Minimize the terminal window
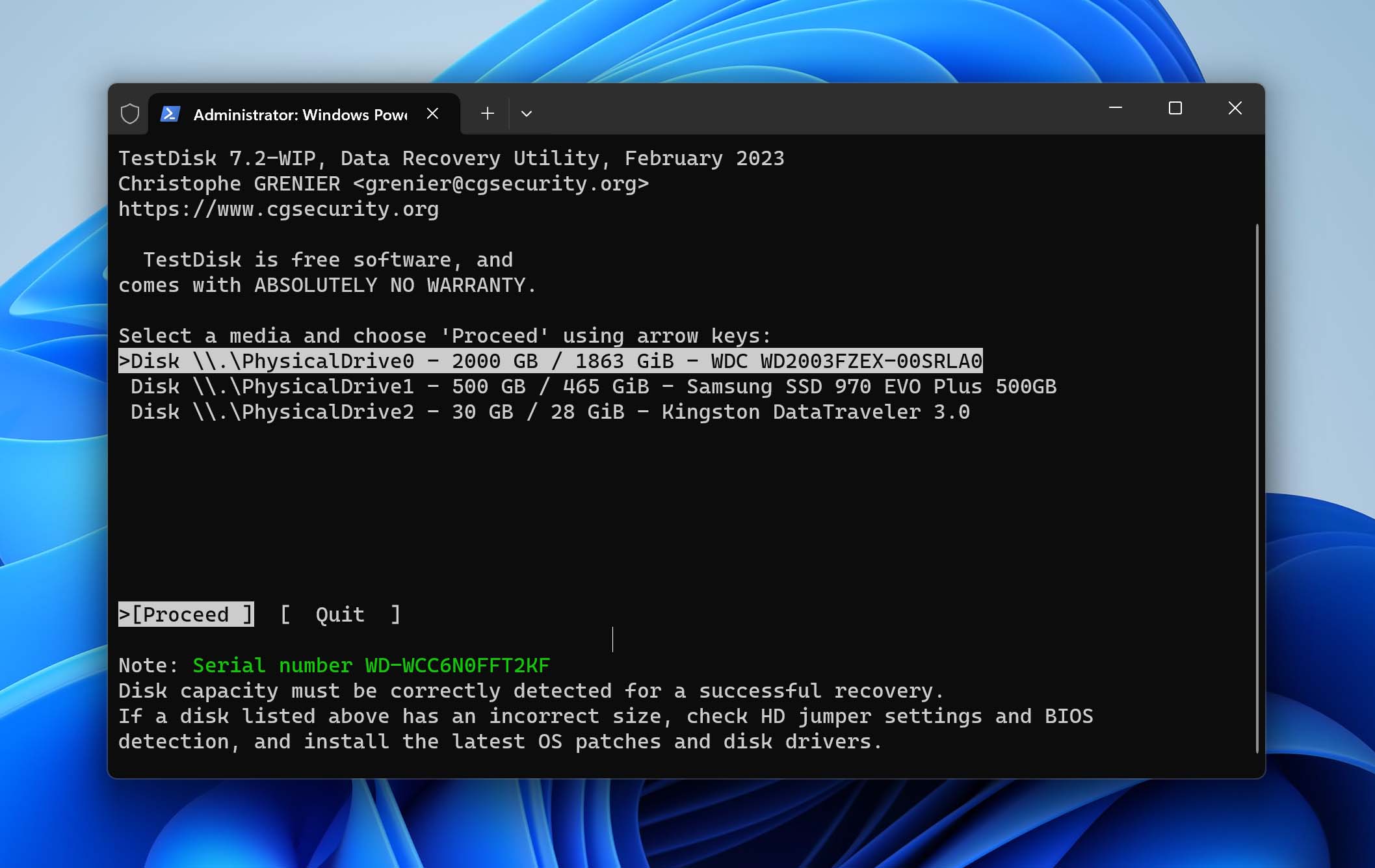Image resolution: width=1375 pixels, height=868 pixels. click(1116, 108)
